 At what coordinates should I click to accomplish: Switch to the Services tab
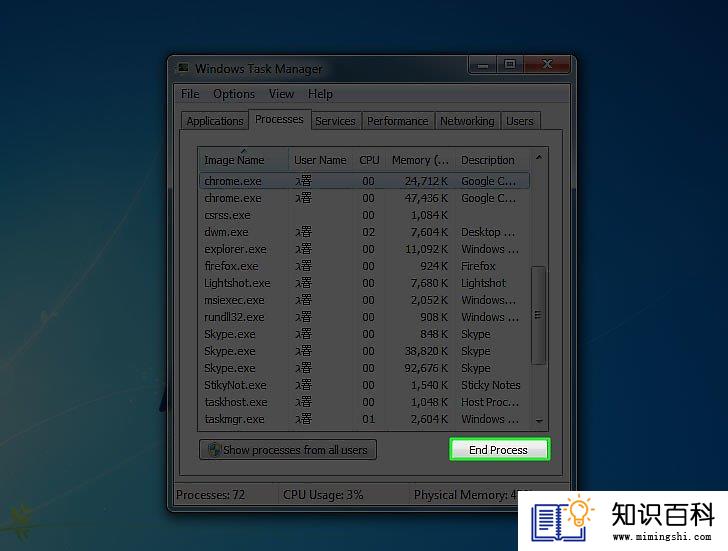336,121
